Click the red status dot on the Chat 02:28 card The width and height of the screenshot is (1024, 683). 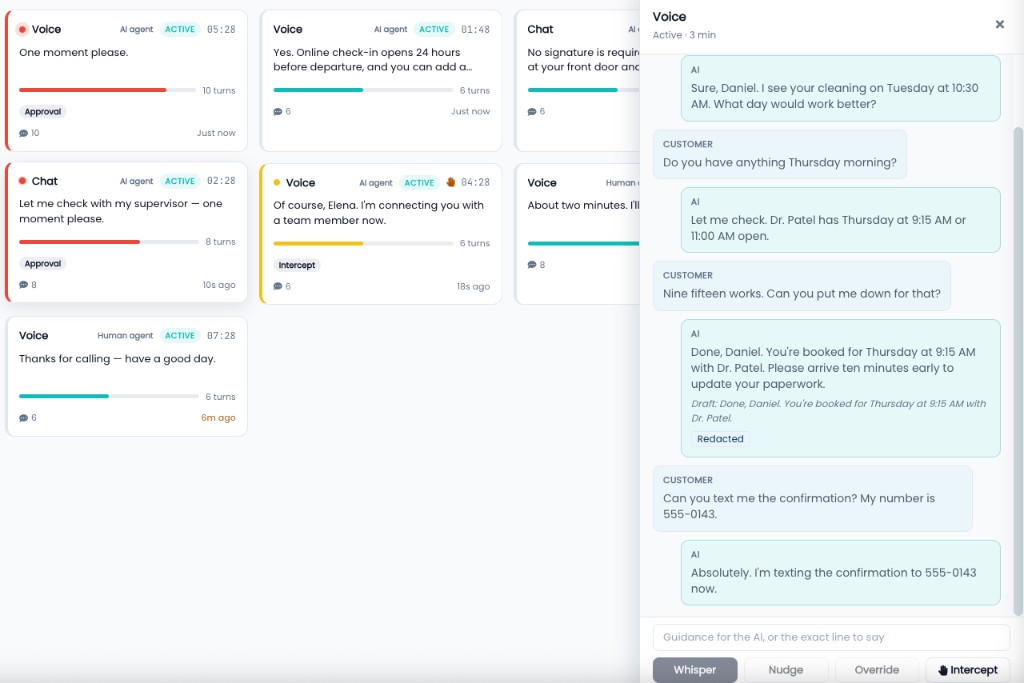(x=22, y=181)
